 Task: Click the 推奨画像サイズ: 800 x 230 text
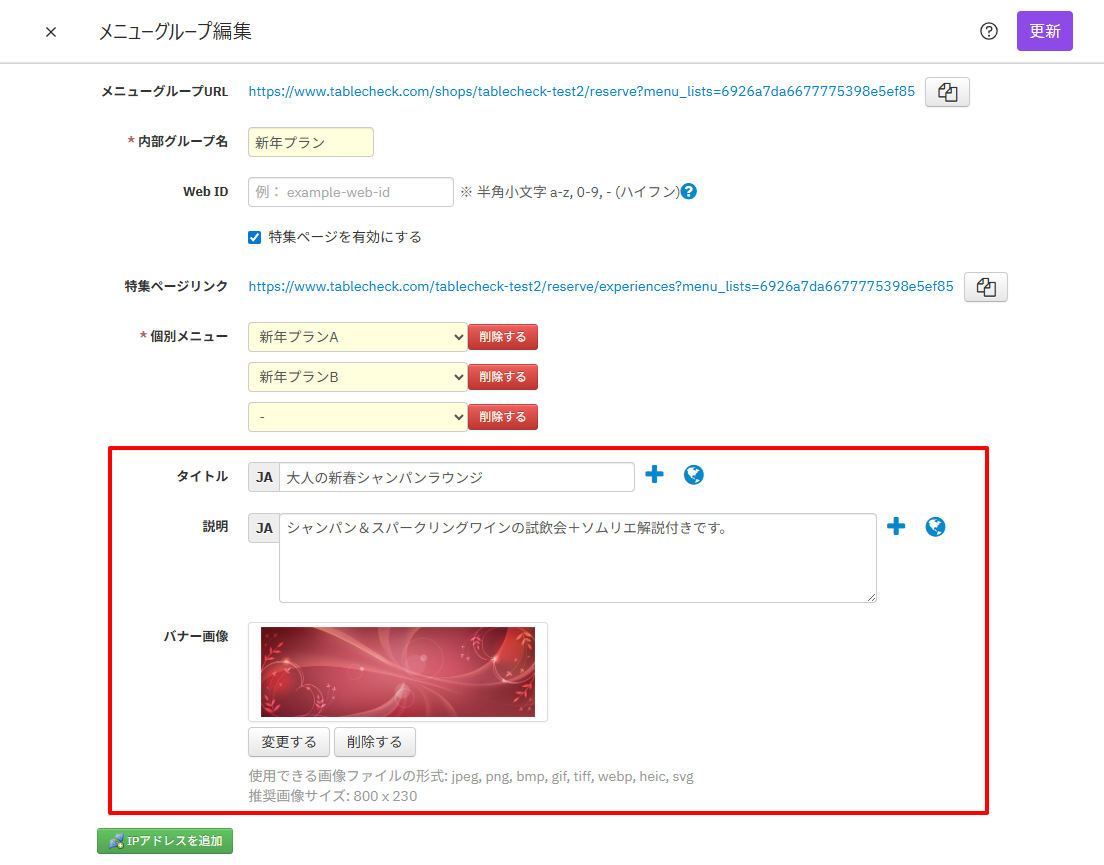(x=333, y=796)
